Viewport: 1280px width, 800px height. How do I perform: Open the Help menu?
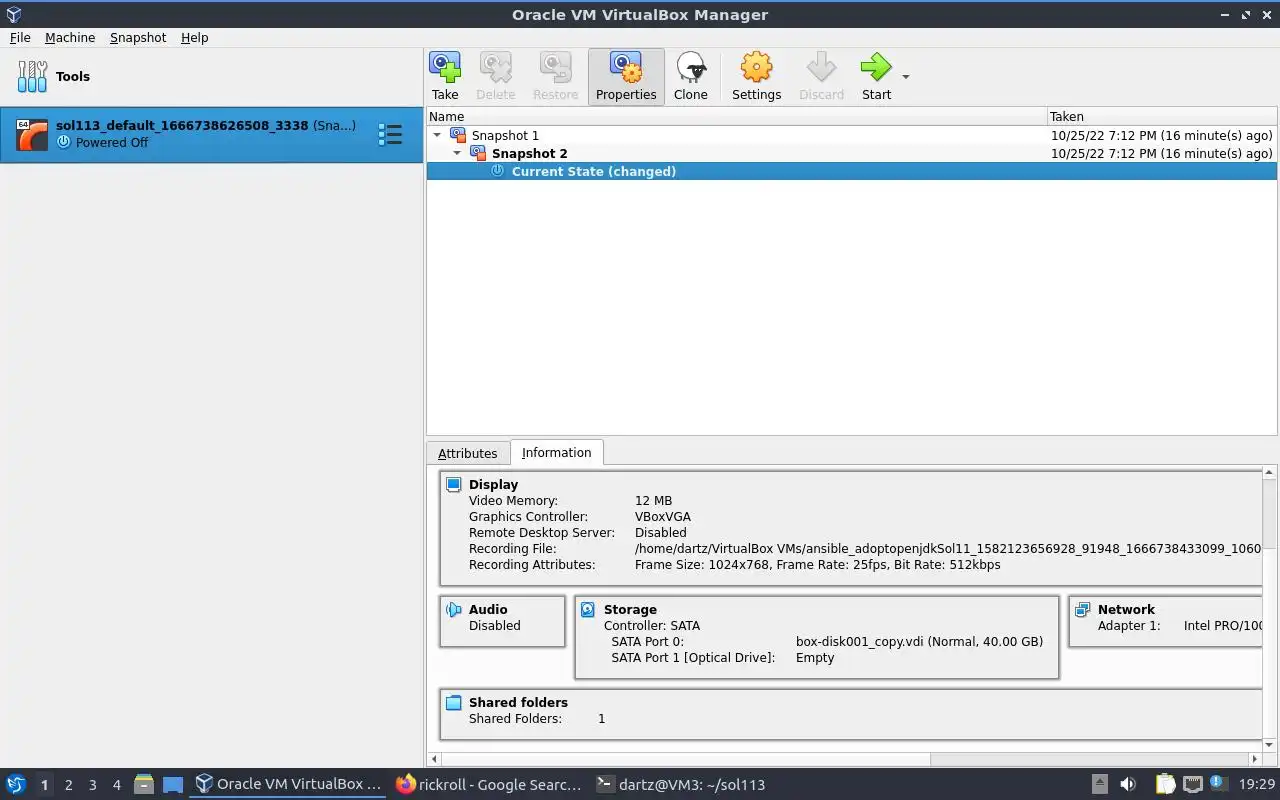click(194, 37)
